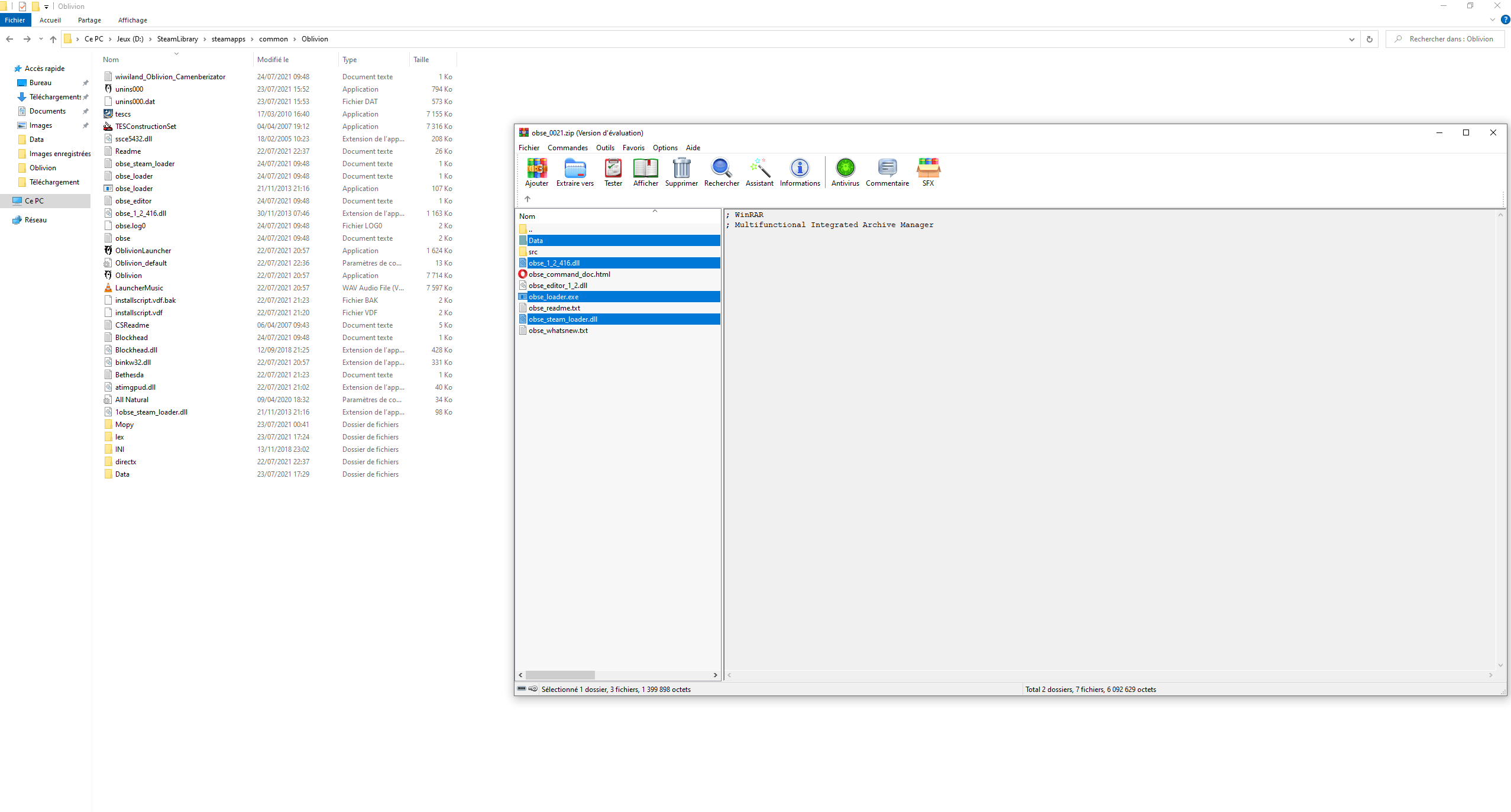
Task: Expand the ribbon with the chevron
Action: (x=1492, y=20)
